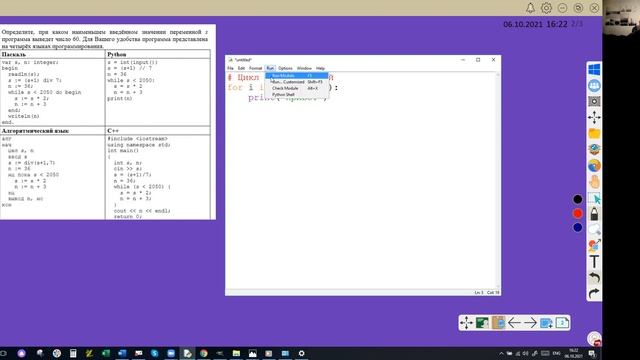Open the Photos taskbar icon
Image resolution: width=640 pixels, height=360 pixels.
click(253, 353)
